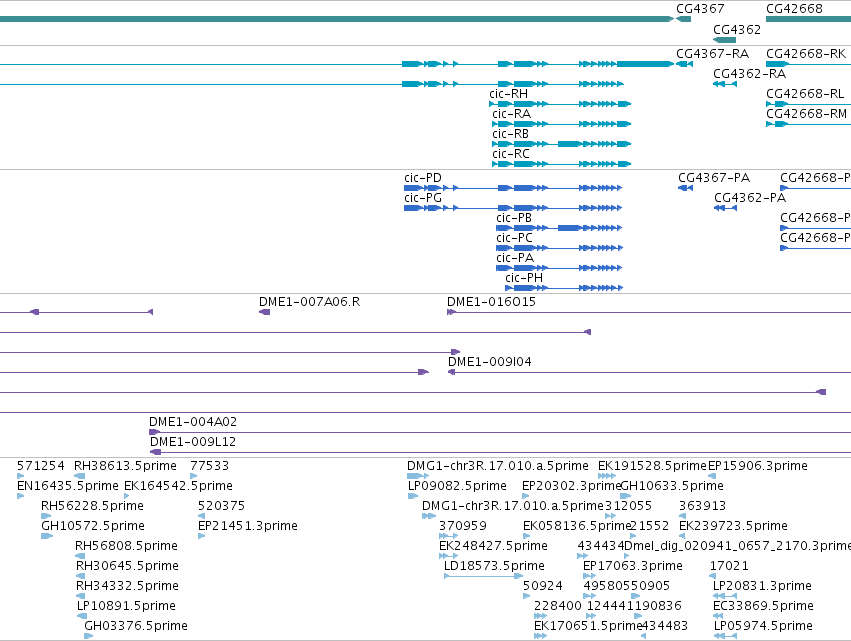Screen dimensions: 851x641
Task: Click the RH30645.5prime EST label
Action: click(x=127, y=566)
